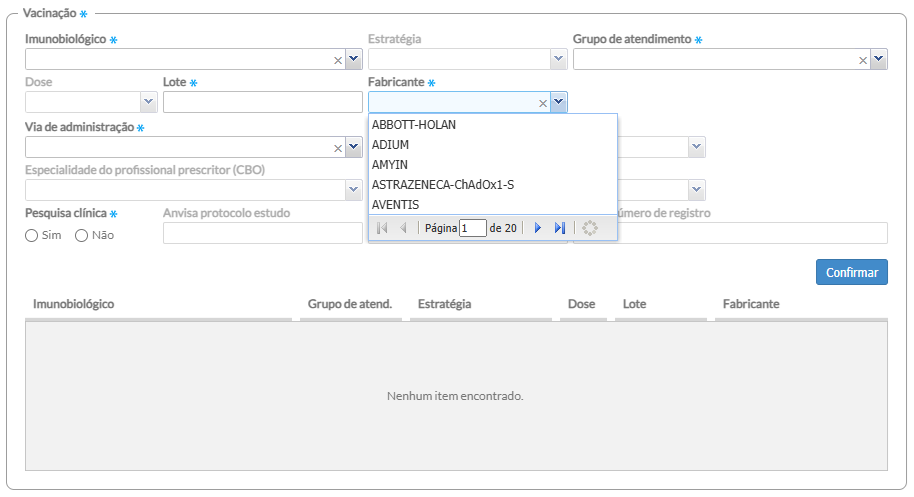Clear the Imunobiológico field with X icon
This screenshot has height=497, width=914.
pos(338,60)
